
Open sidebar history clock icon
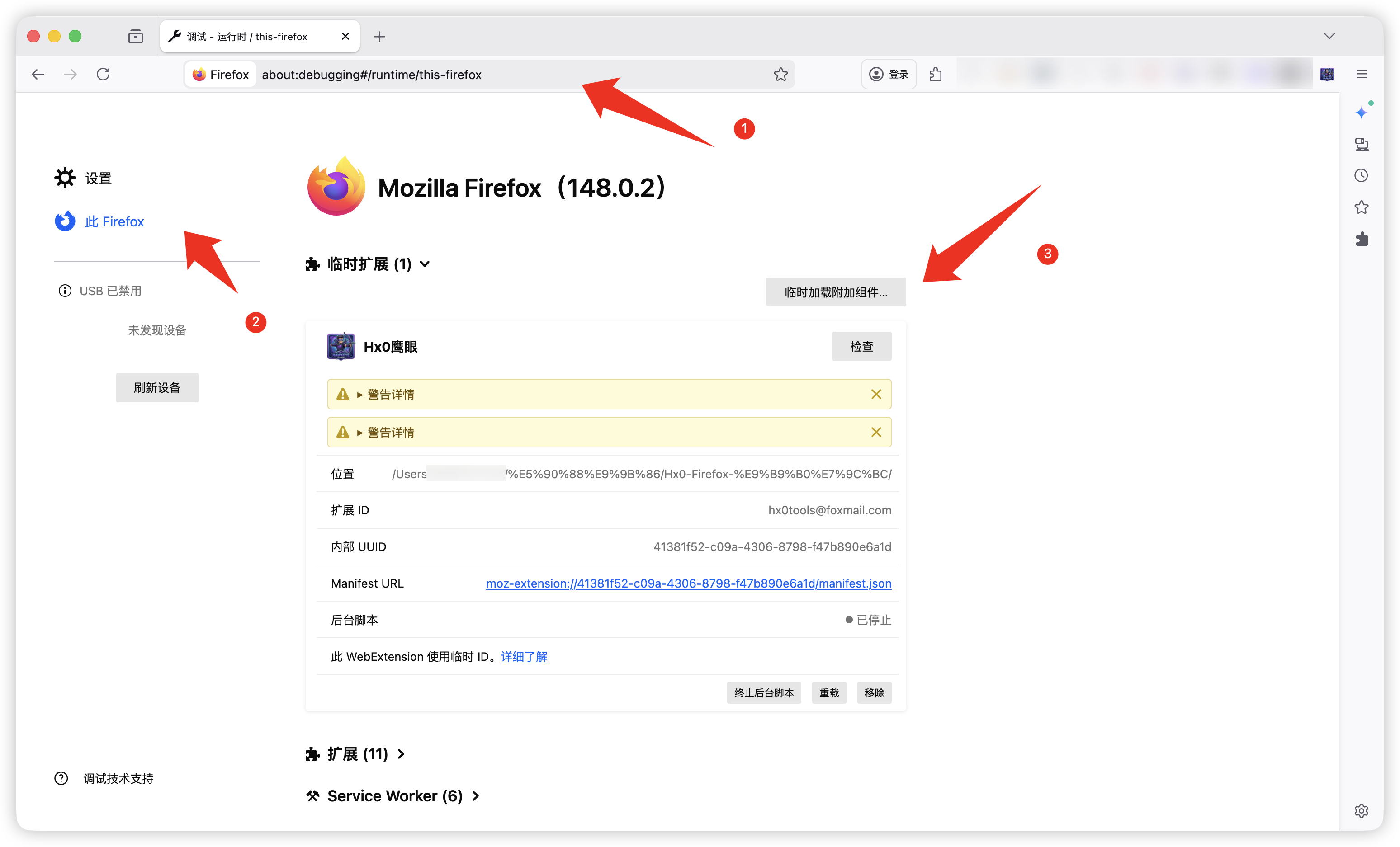pyautogui.click(x=1362, y=175)
